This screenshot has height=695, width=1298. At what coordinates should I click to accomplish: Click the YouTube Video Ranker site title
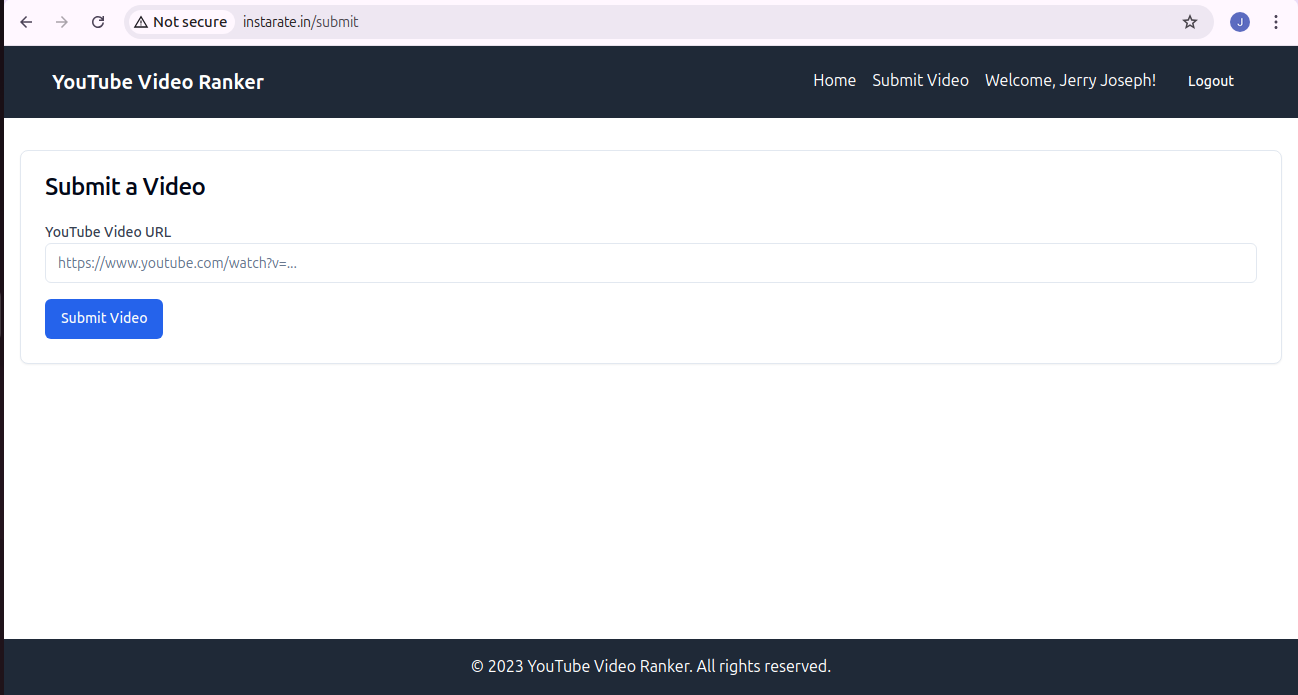[158, 82]
